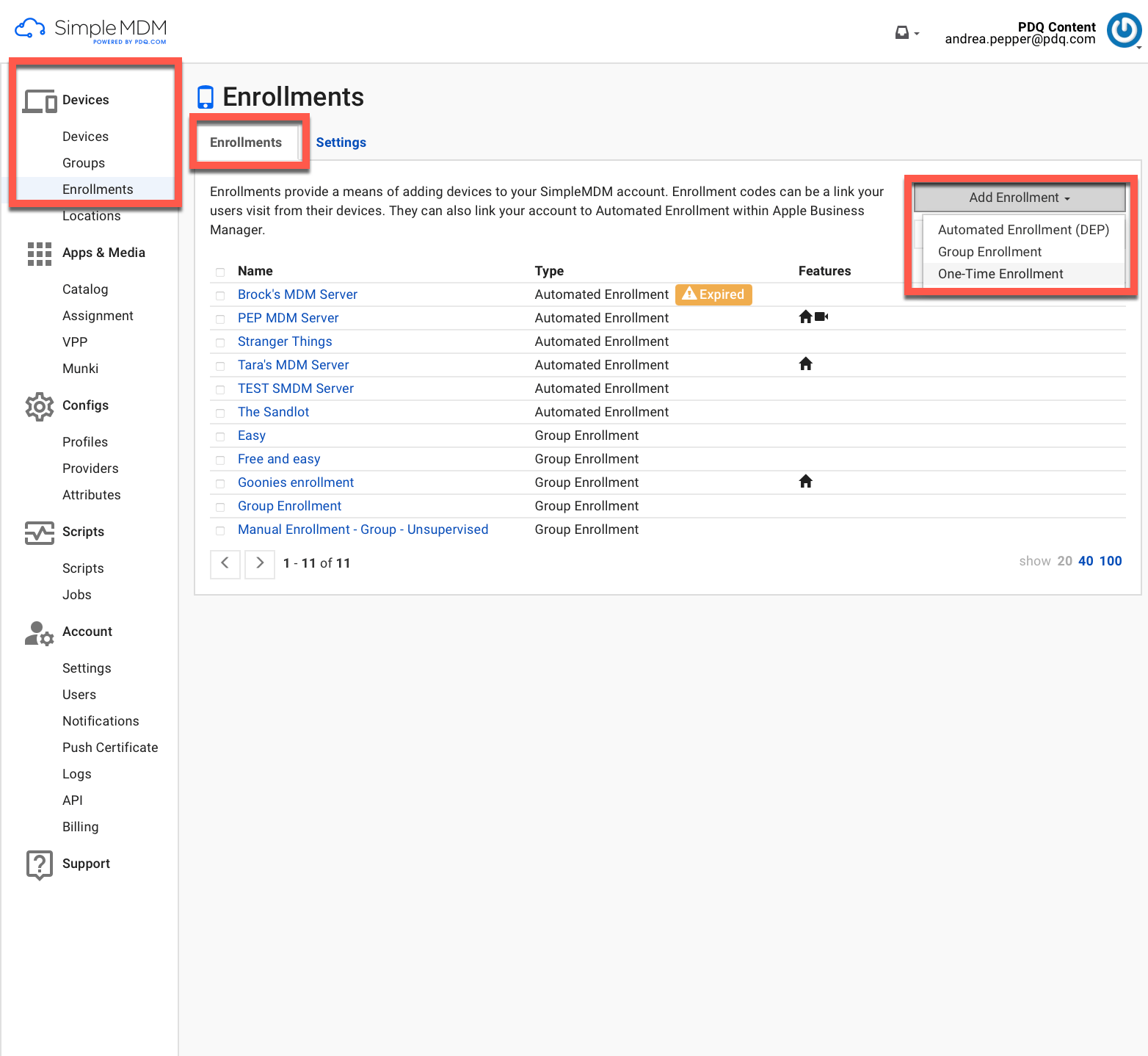Open the inbox tray icon in header
The width and height of the screenshot is (1148, 1056).
point(902,33)
